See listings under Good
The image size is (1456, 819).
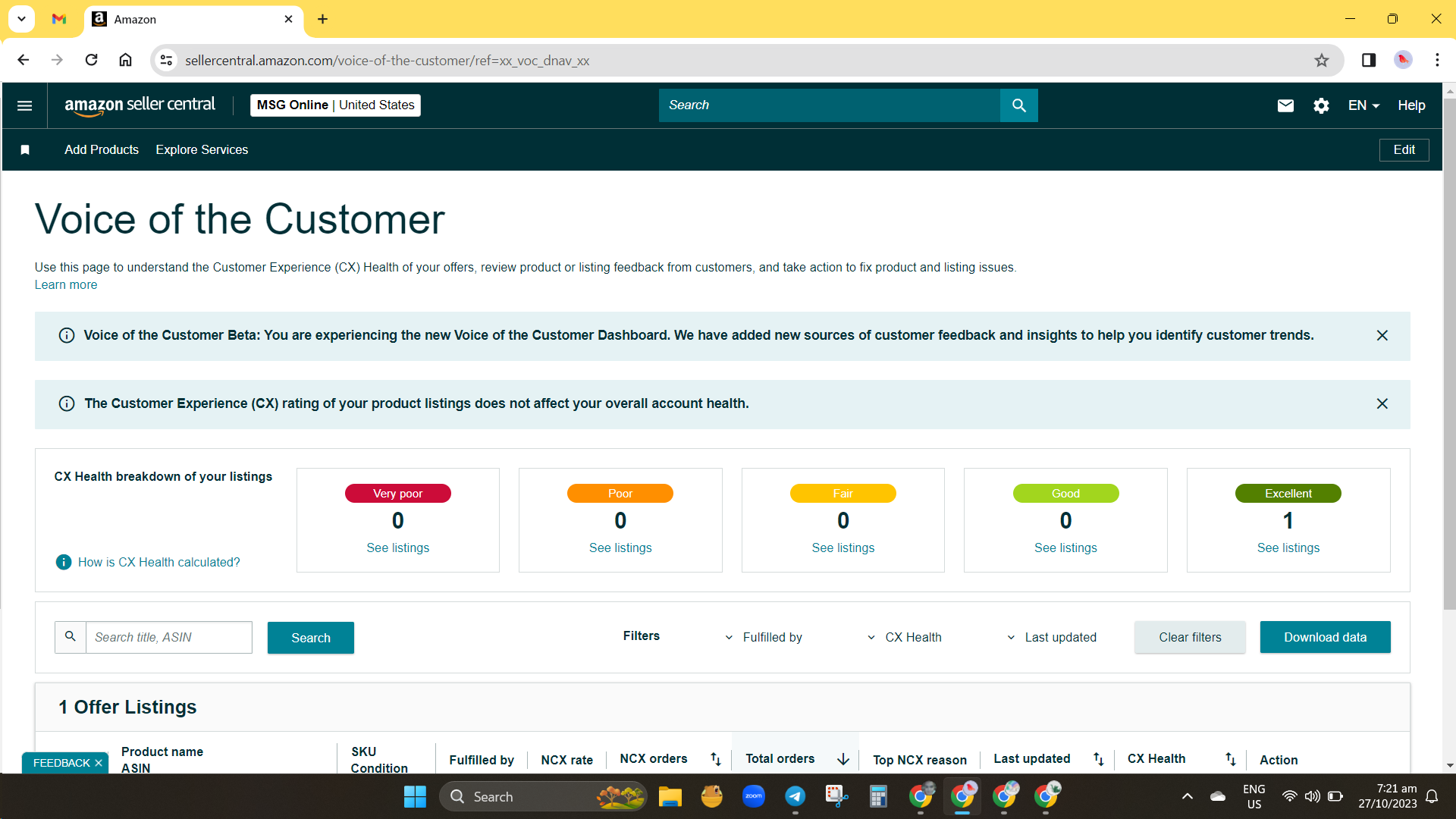tap(1065, 548)
